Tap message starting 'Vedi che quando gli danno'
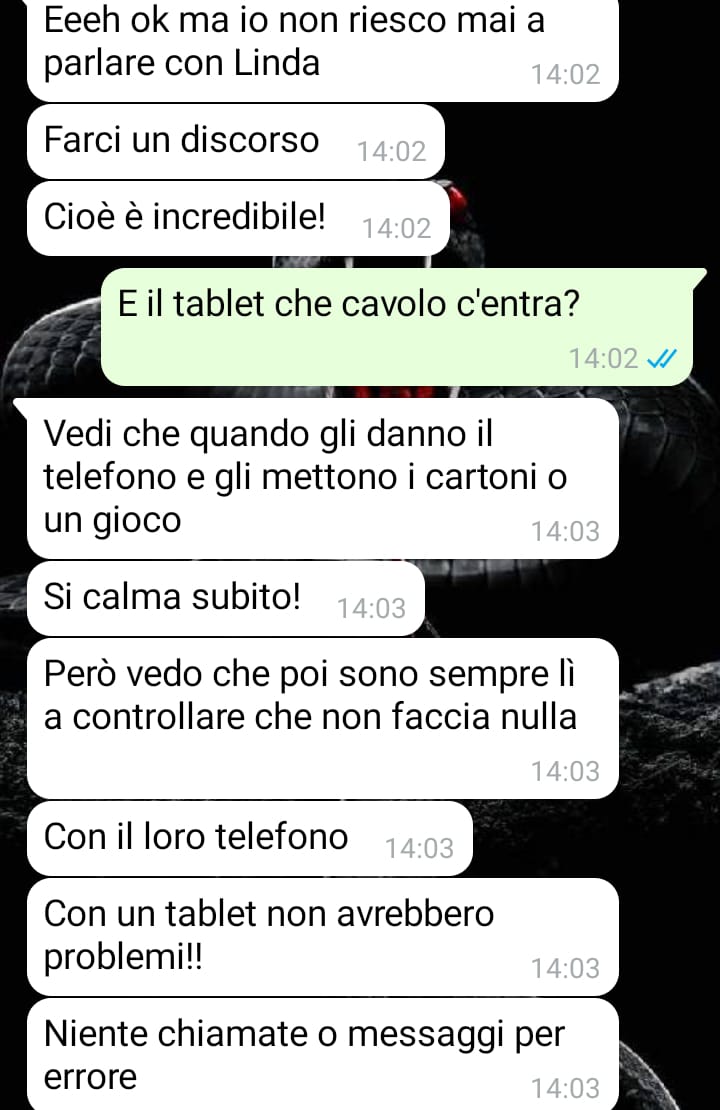Image resolution: width=720 pixels, height=1110 pixels. tap(323, 479)
